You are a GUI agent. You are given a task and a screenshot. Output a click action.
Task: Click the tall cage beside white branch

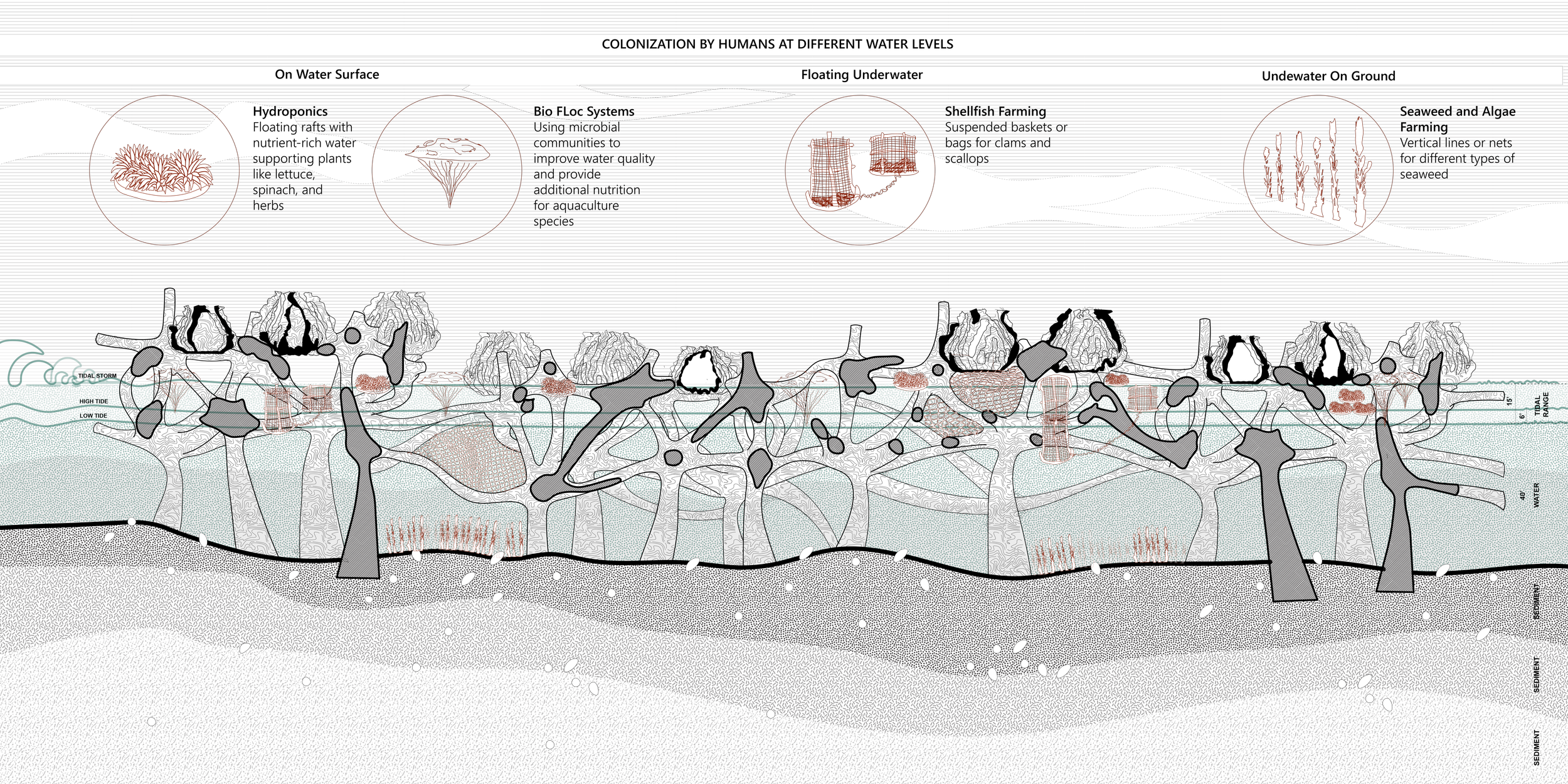1056,419
